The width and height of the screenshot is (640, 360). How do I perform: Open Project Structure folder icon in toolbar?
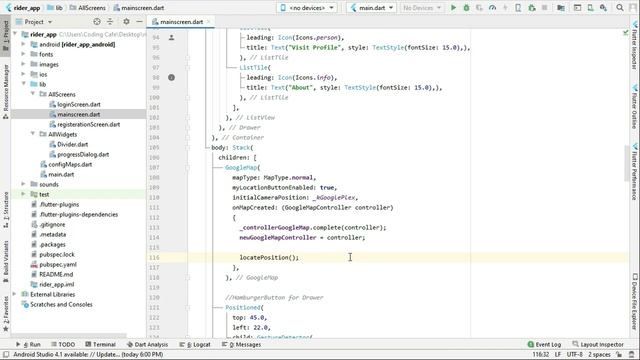(561, 8)
